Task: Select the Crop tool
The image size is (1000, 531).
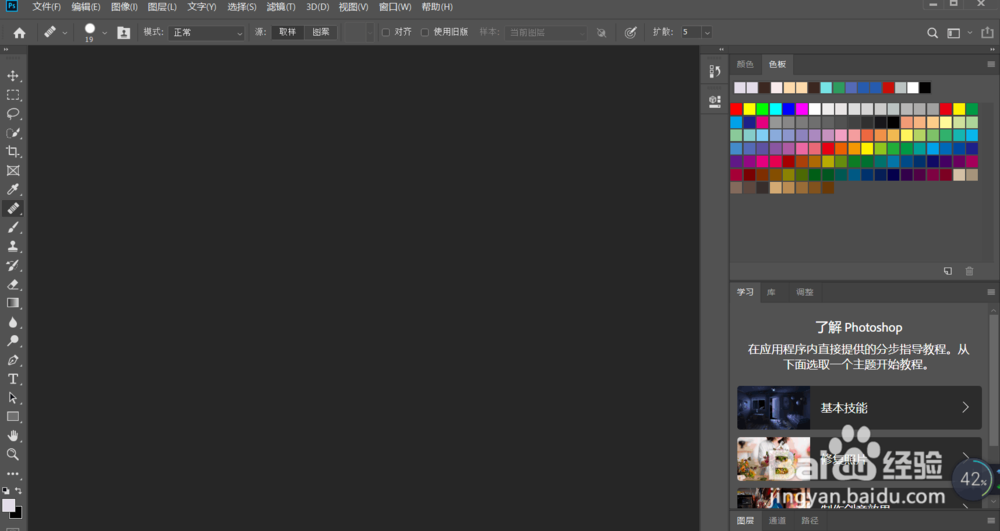Action: (x=13, y=152)
